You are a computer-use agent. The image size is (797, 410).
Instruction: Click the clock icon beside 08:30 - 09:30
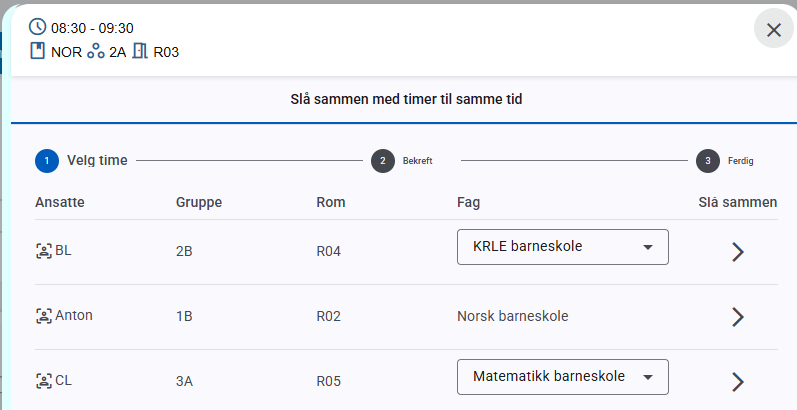pos(37,27)
